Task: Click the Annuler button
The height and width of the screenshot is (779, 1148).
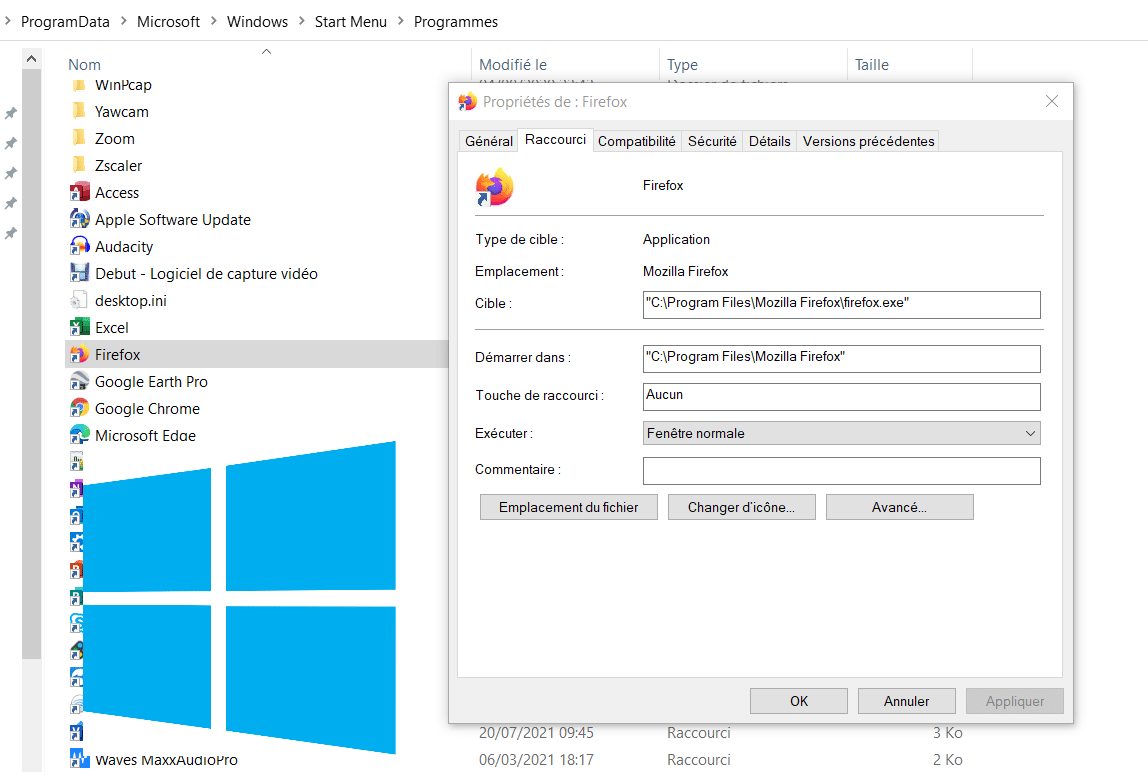Action: [906, 701]
